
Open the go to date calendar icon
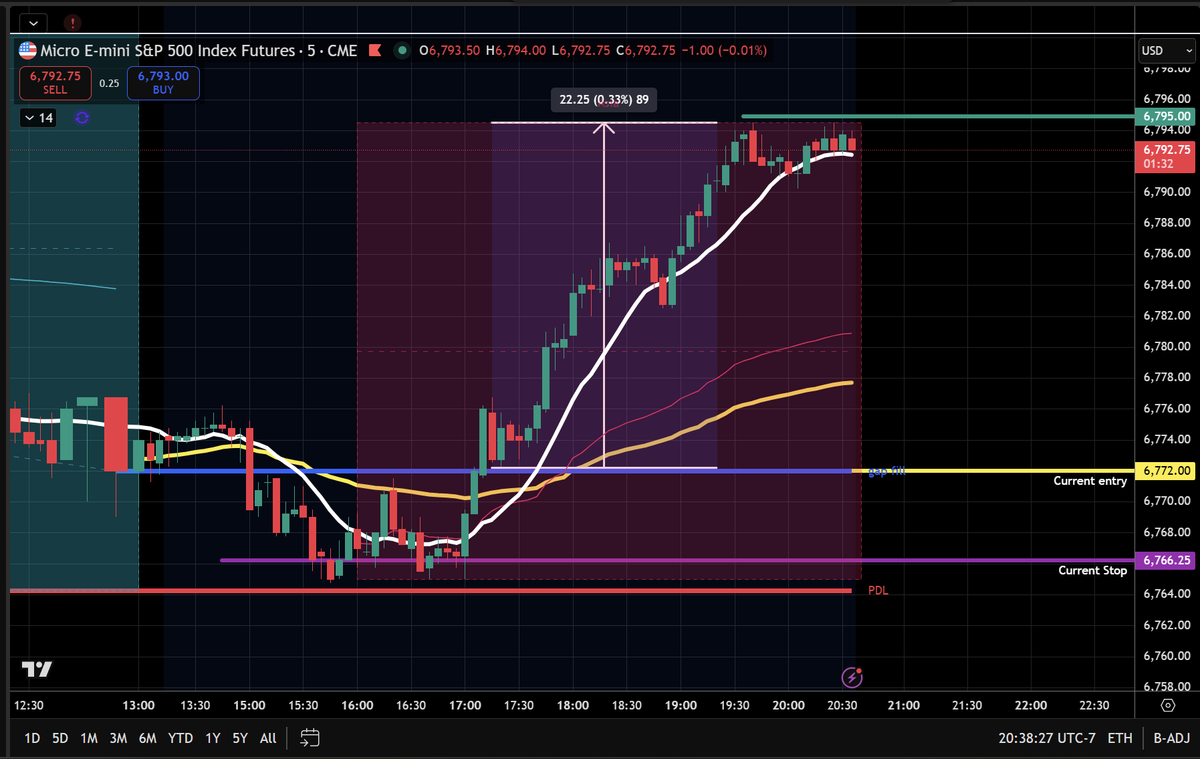[310, 738]
